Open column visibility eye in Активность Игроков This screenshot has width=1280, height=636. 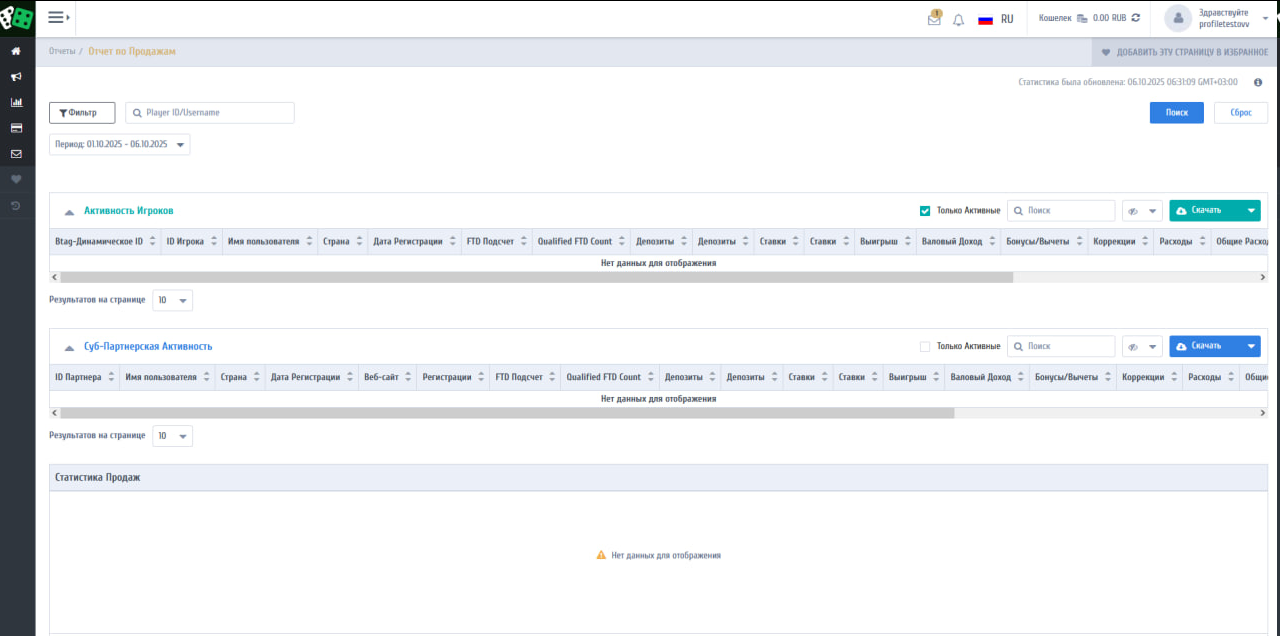click(x=1142, y=211)
